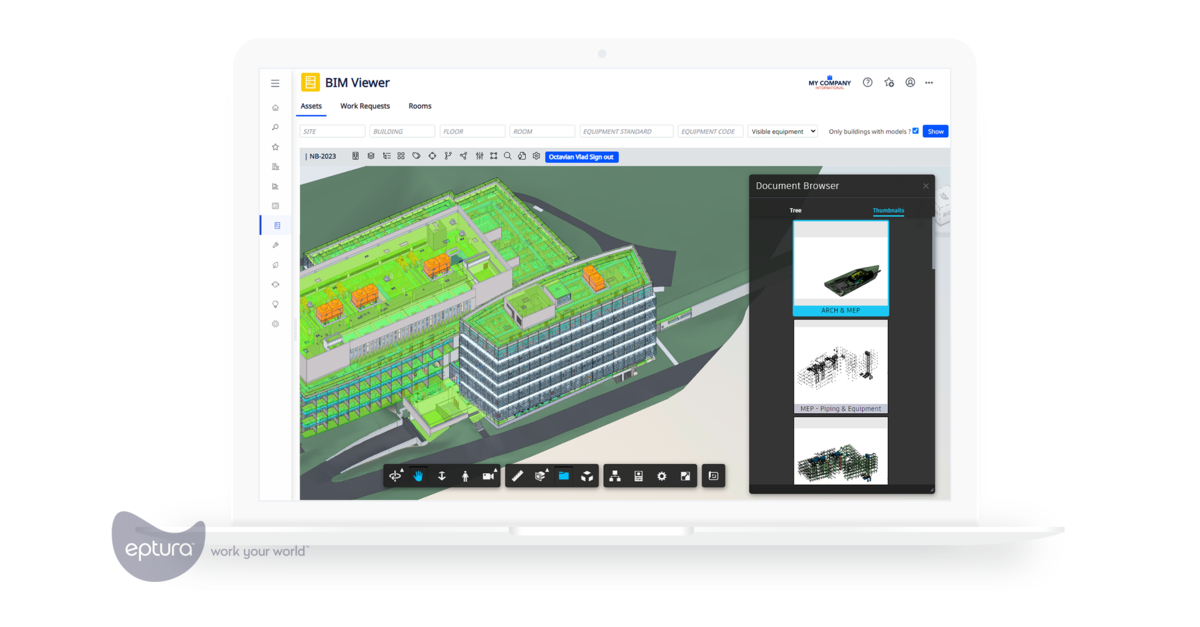Open the Camera interactions tool
The height and width of the screenshot is (627, 1200).
489,476
